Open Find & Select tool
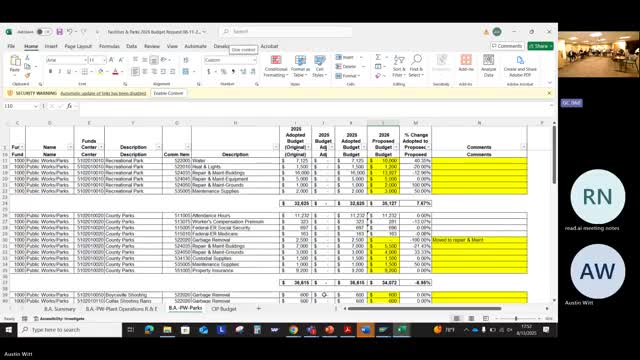640x360 pixels. (x=416, y=66)
